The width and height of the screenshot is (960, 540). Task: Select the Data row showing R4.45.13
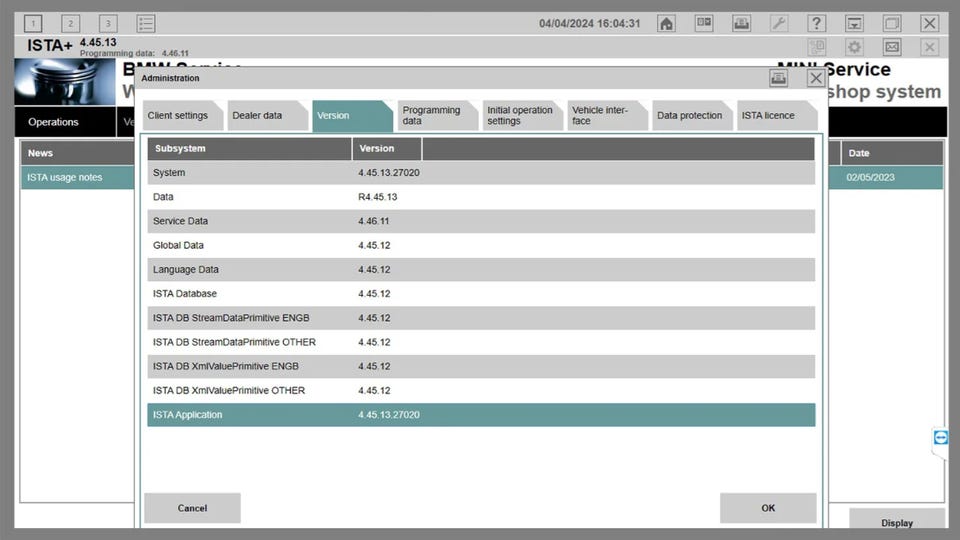pyautogui.click(x=481, y=197)
